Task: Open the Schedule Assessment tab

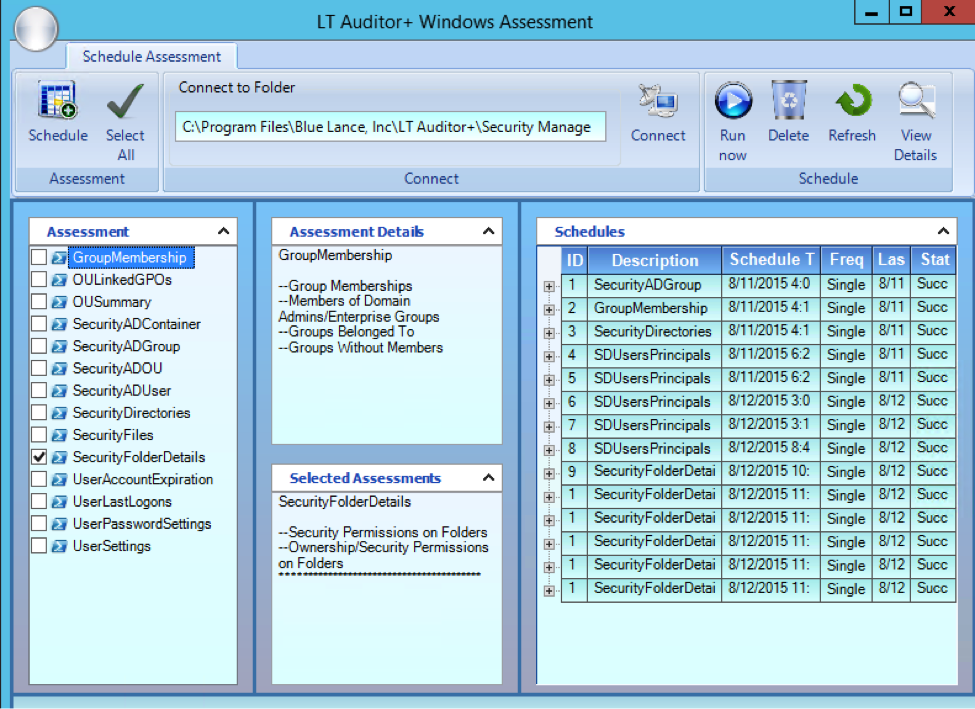Action: pyautogui.click(x=151, y=57)
